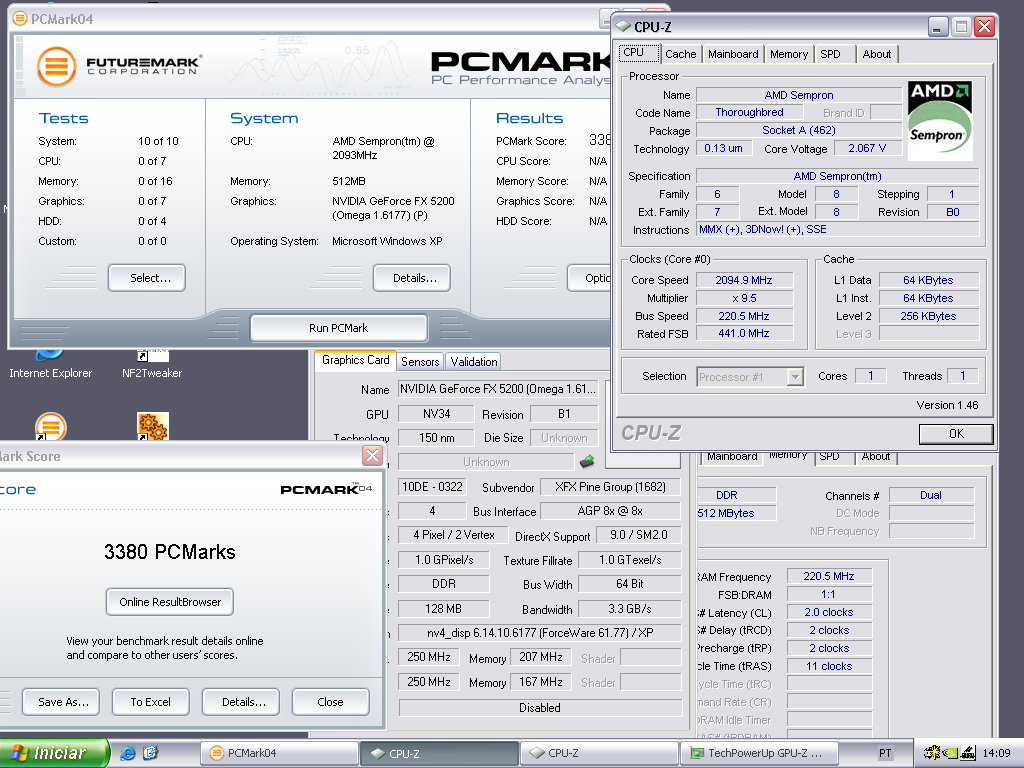Export score with To Excel button
The height and width of the screenshot is (768, 1024).
(151, 702)
